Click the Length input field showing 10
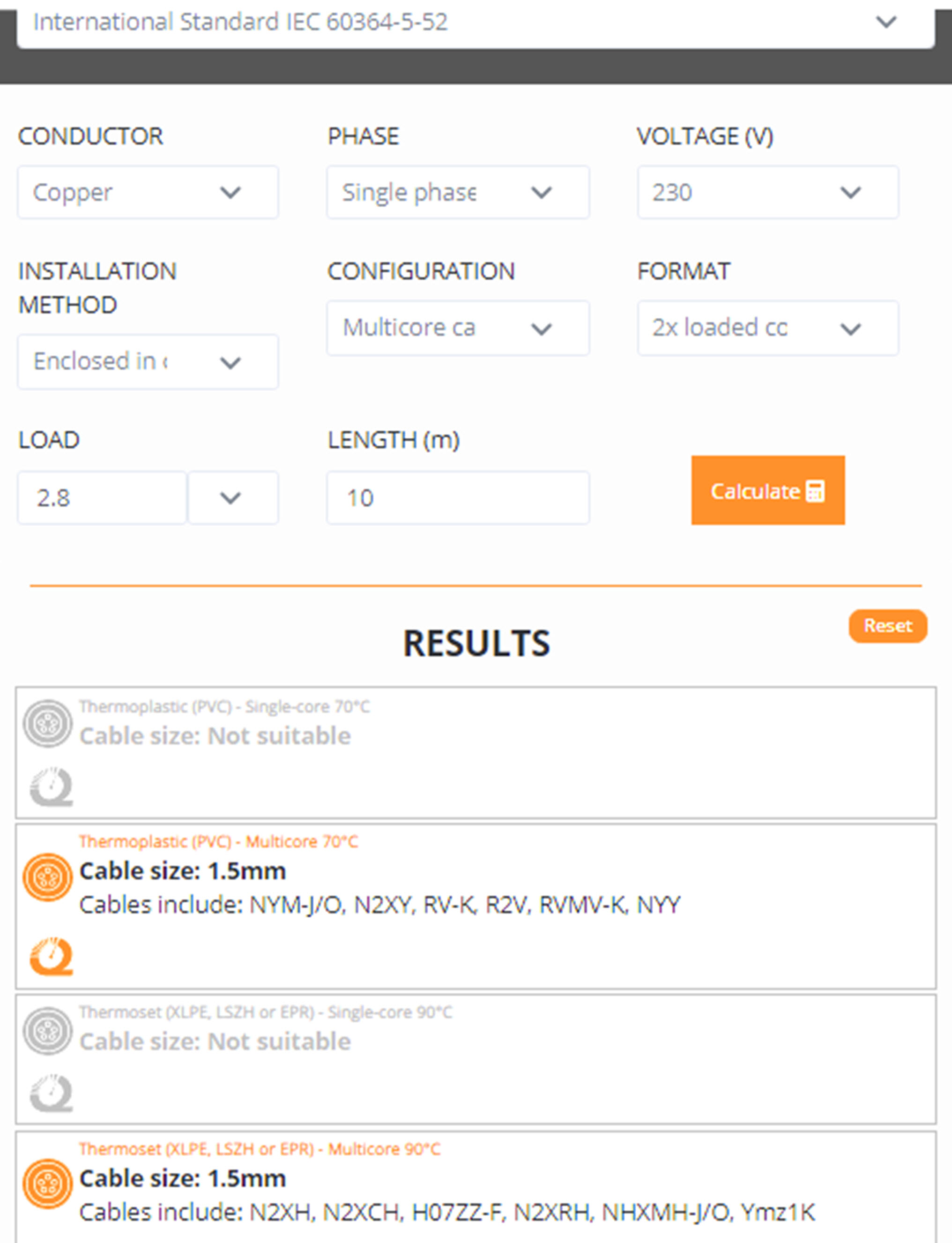The width and height of the screenshot is (952, 1243). pos(457,498)
